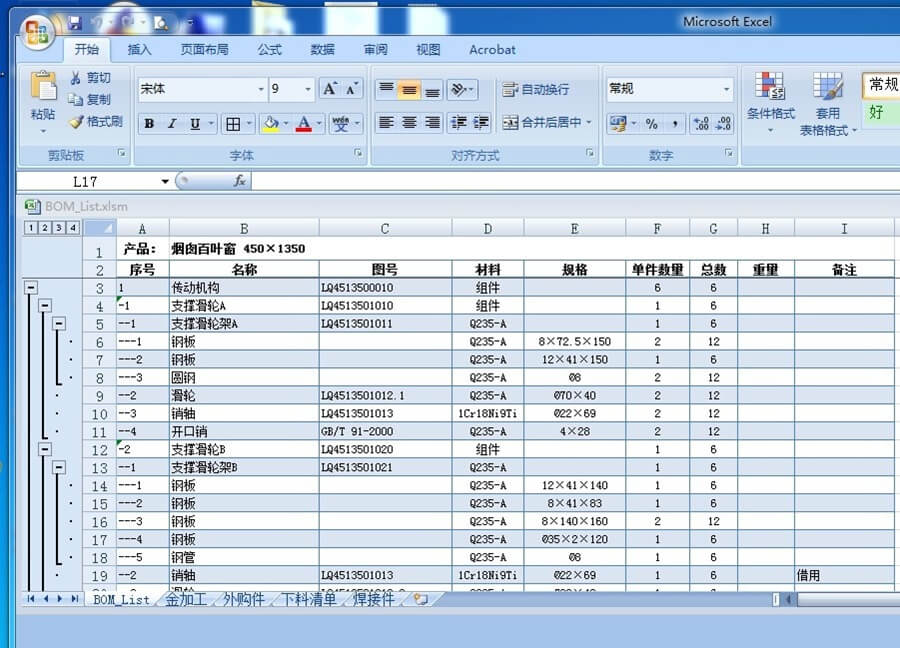Open the 金加工 sheet tab
The height and width of the screenshot is (648, 900).
click(186, 599)
